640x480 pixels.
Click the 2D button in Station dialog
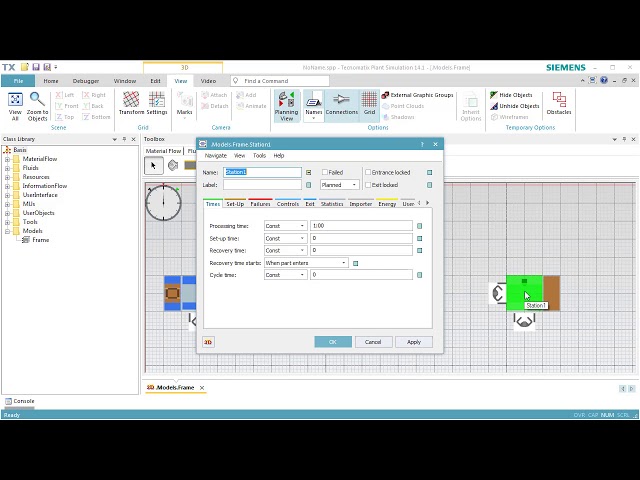coord(208,342)
